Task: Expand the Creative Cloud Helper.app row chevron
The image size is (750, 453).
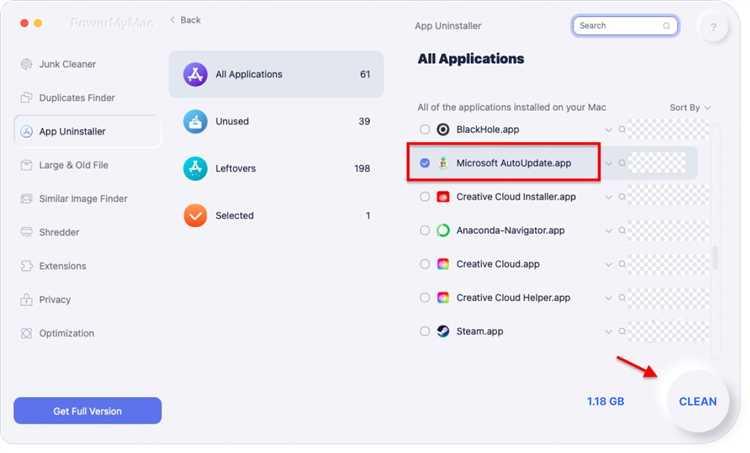Action: (x=608, y=298)
